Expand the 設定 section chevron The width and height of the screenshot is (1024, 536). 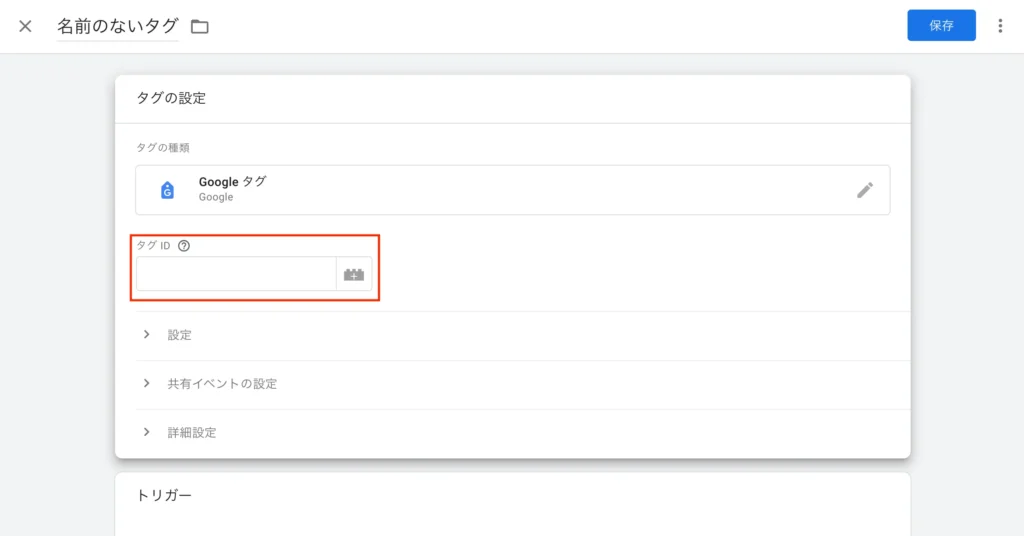146,334
